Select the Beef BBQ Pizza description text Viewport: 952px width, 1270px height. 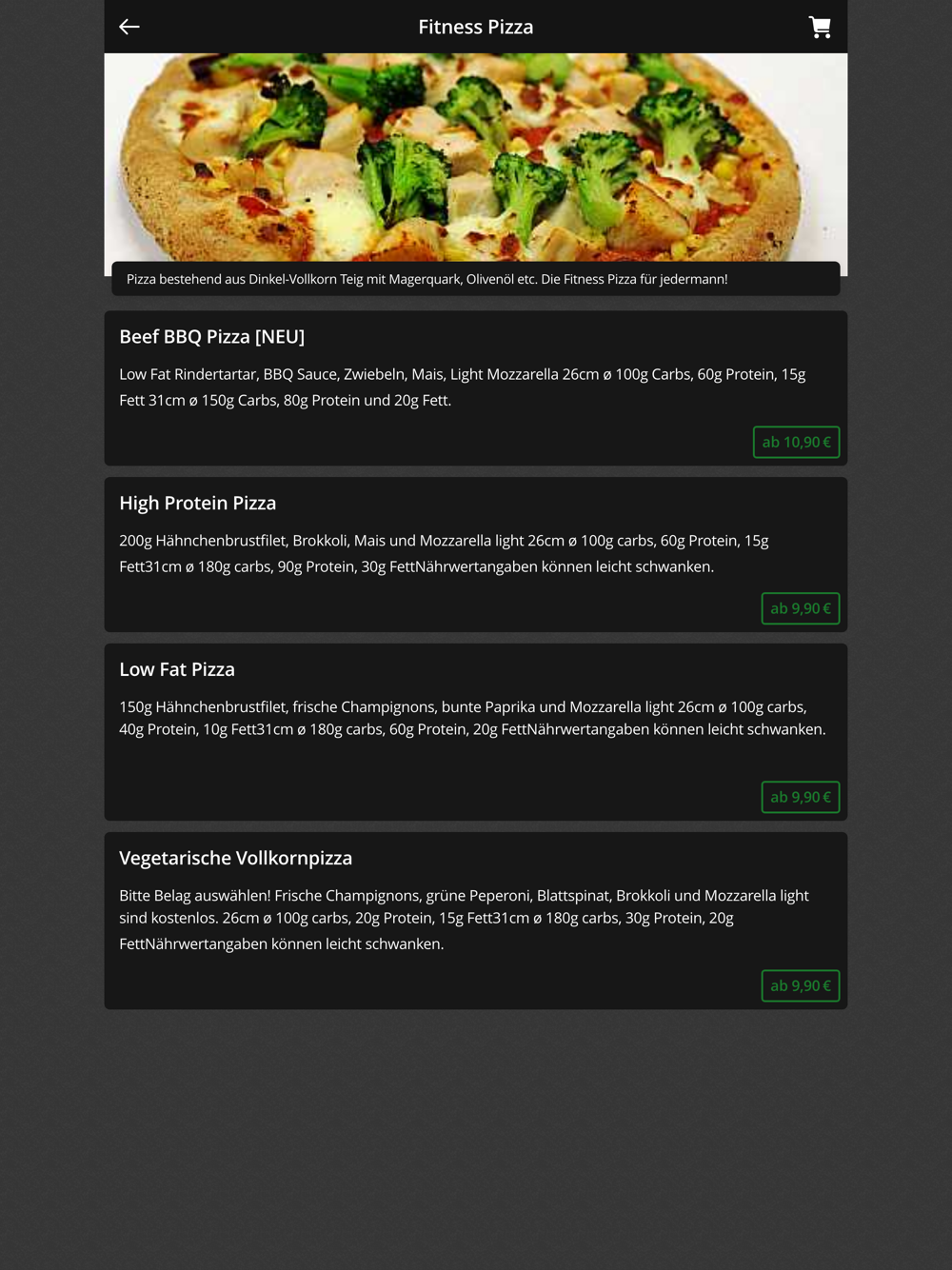coord(463,387)
